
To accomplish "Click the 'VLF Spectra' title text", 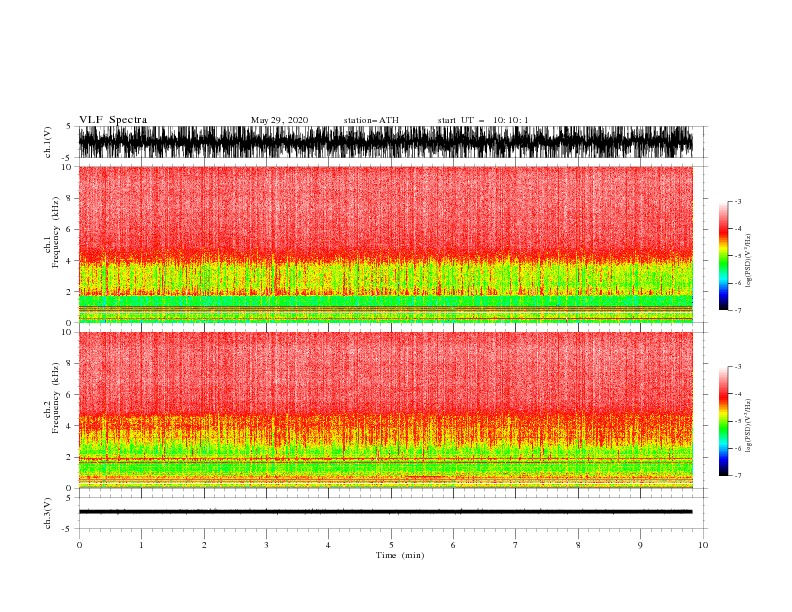I will 113,120.
